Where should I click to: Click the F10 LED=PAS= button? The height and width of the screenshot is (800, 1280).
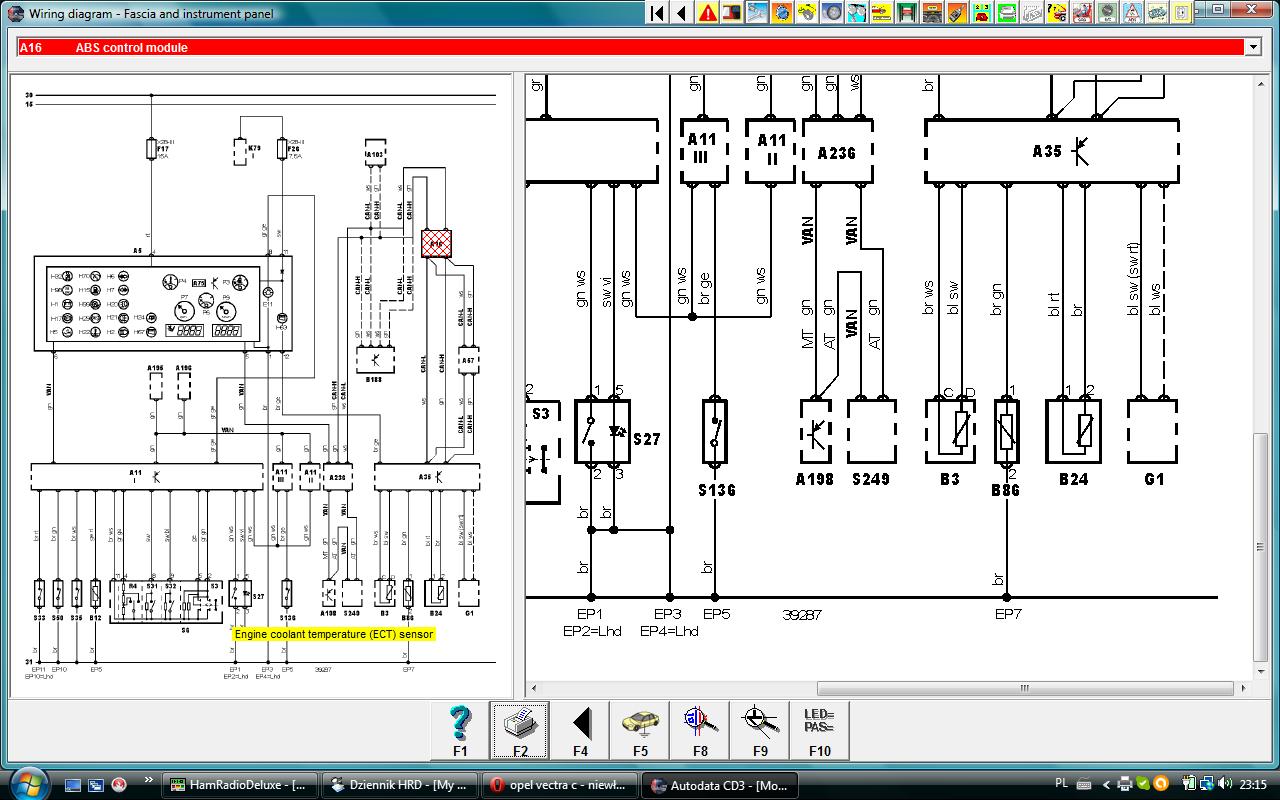820,730
